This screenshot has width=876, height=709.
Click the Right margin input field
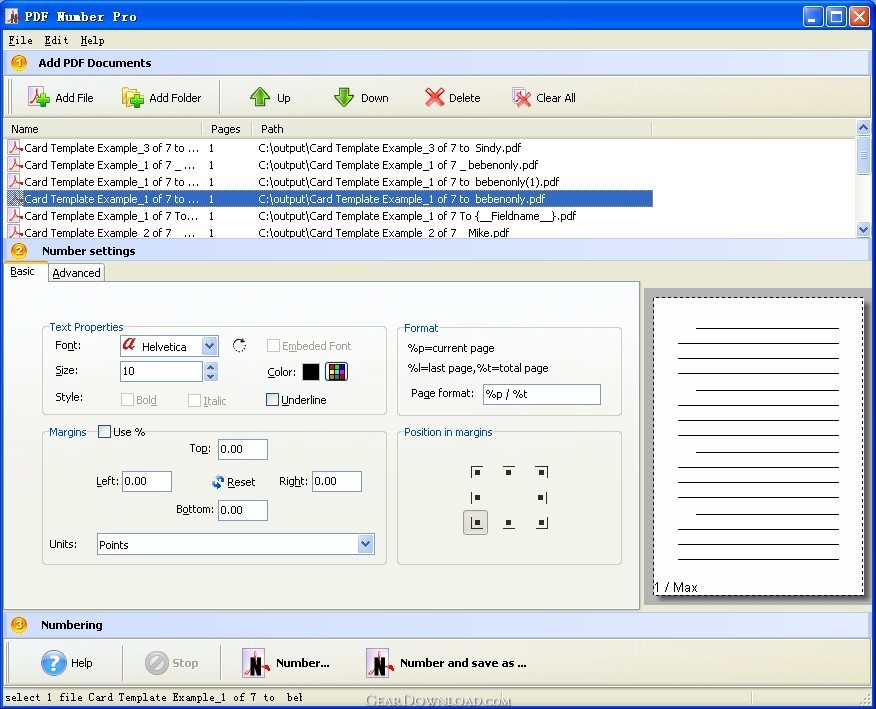click(337, 481)
